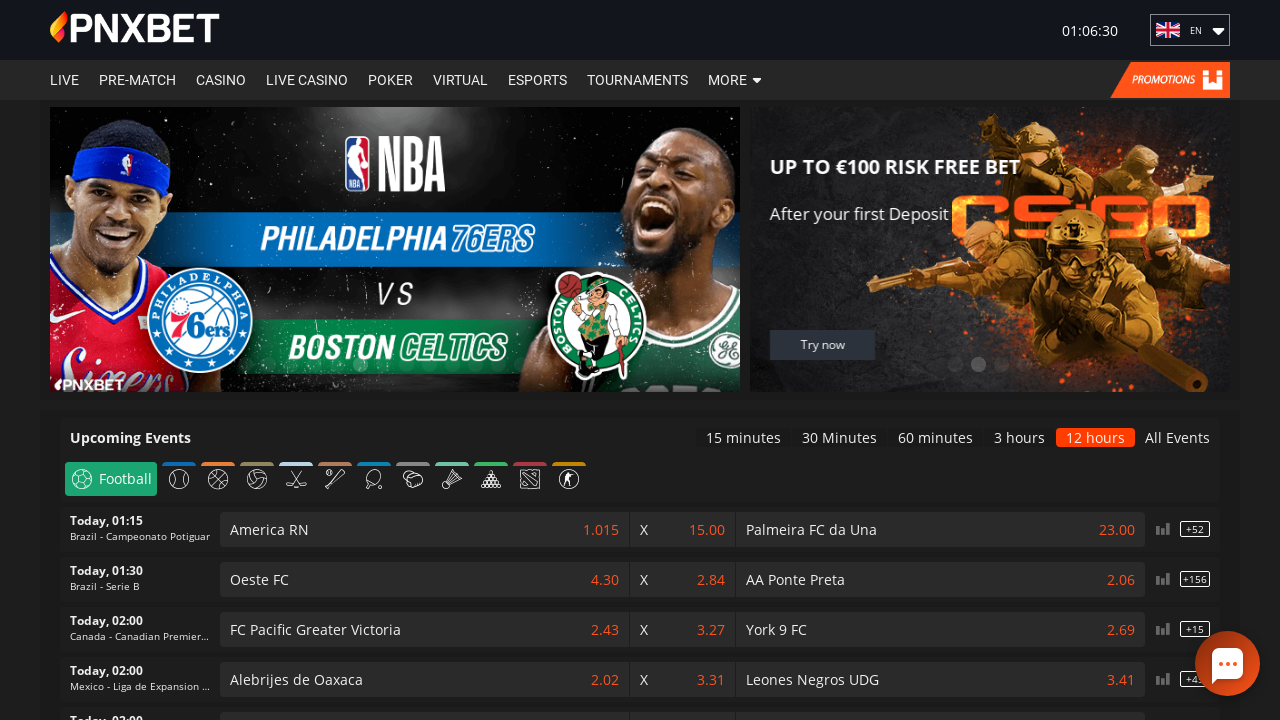Screen dimensions: 1280x720
Task: Bet on America RN at 1.015
Action: tap(424, 529)
